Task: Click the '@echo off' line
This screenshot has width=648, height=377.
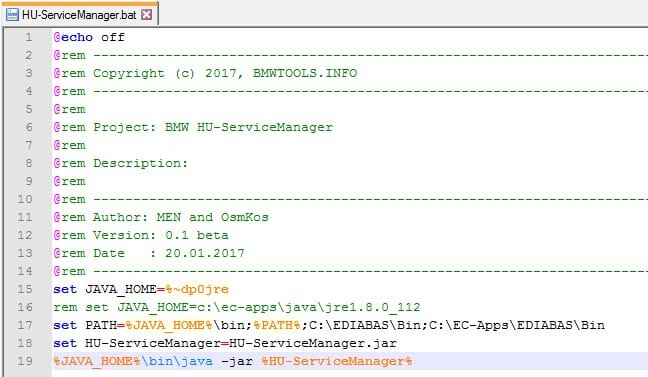Action: click(x=89, y=37)
